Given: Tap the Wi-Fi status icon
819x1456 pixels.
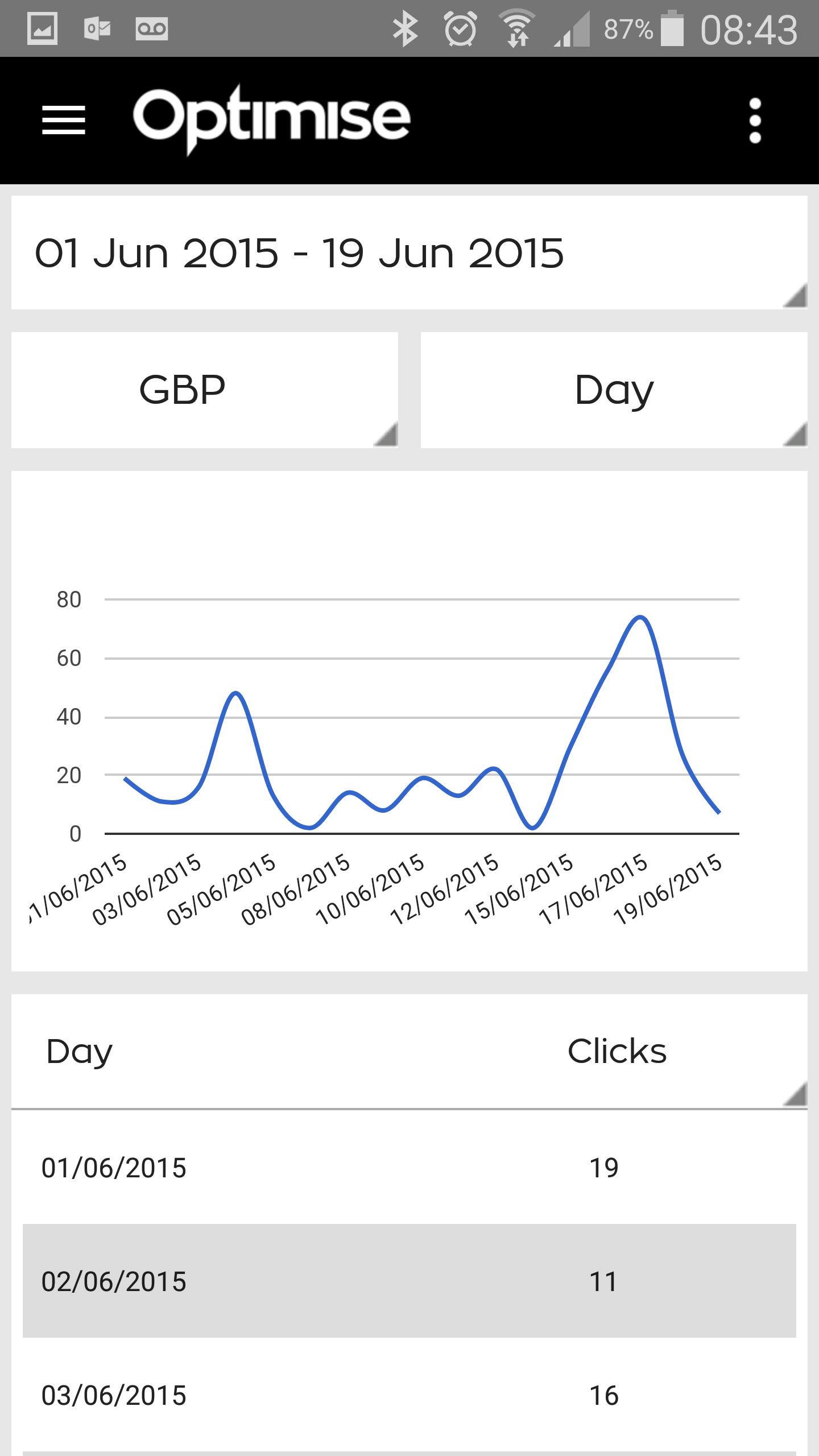Looking at the screenshot, I should [x=516, y=30].
